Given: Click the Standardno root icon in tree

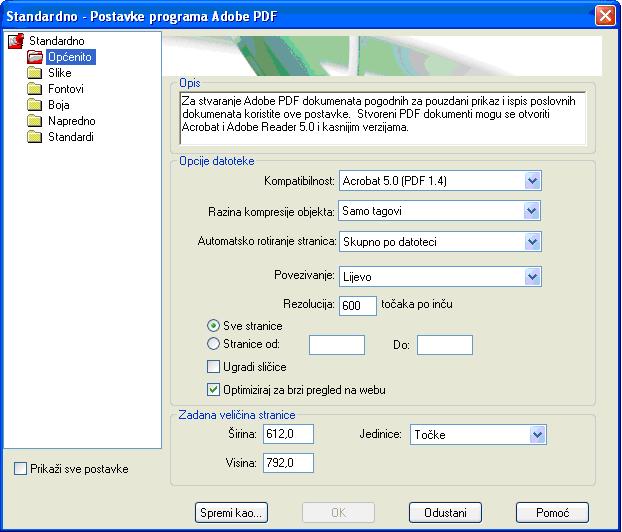Looking at the screenshot, I should pyautogui.click(x=16, y=41).
